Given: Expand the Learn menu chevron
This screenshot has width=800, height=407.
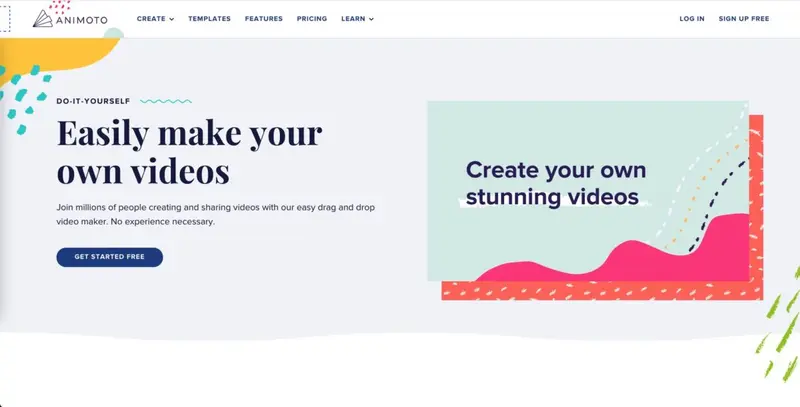Looking at the screenshot, I should (x=371, y=19).
